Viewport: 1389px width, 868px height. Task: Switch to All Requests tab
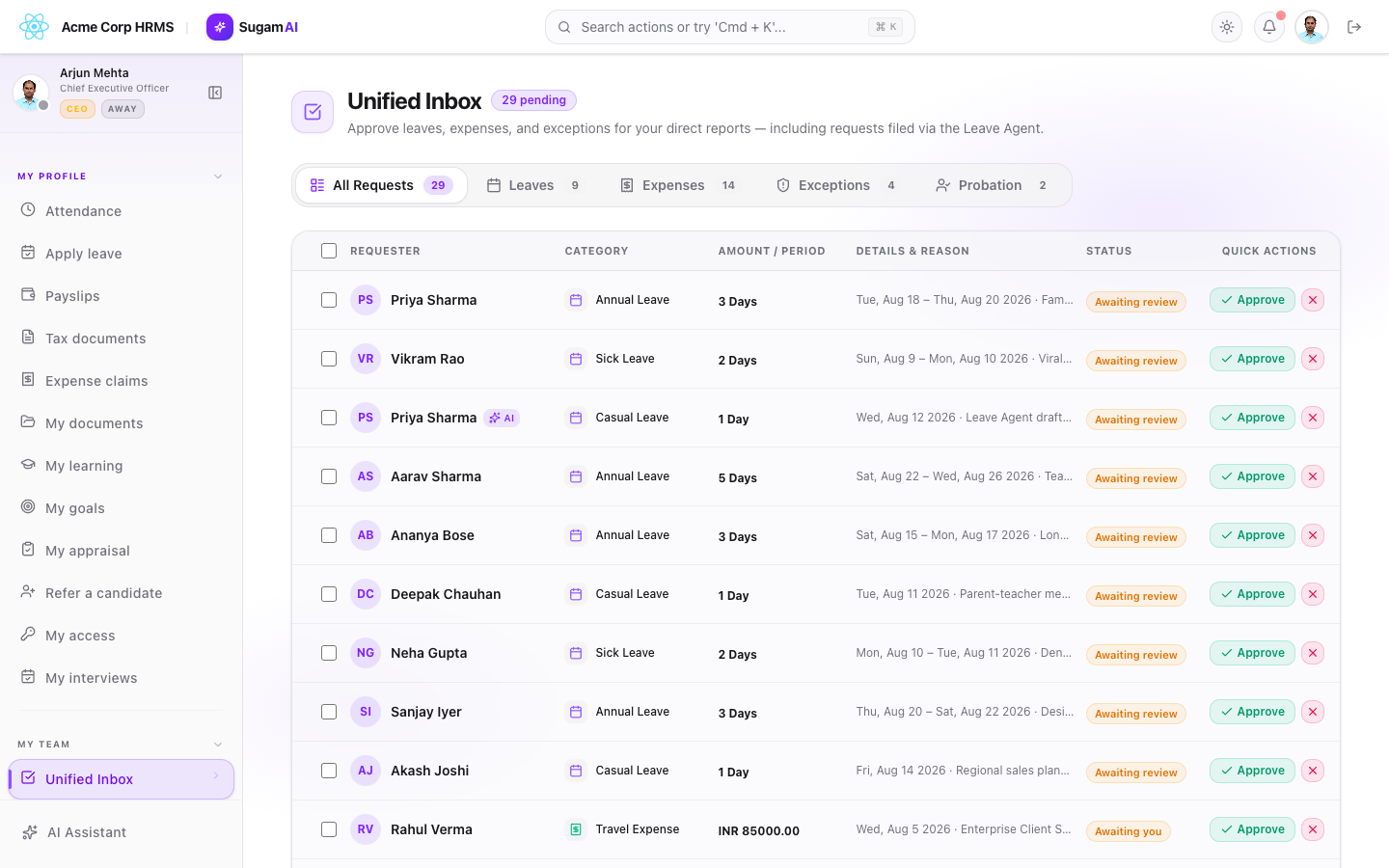(381, 185)
